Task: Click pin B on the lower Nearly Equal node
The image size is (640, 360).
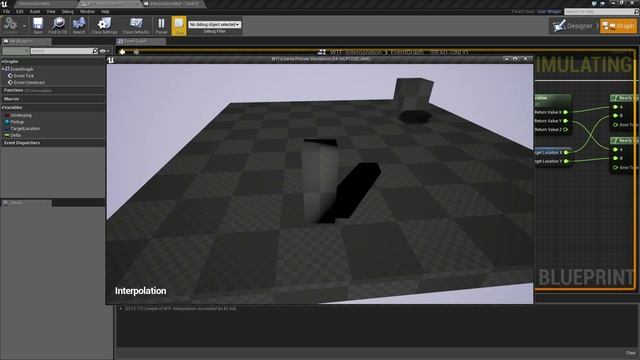Action: pyautogui.click(x=616, y=158)
